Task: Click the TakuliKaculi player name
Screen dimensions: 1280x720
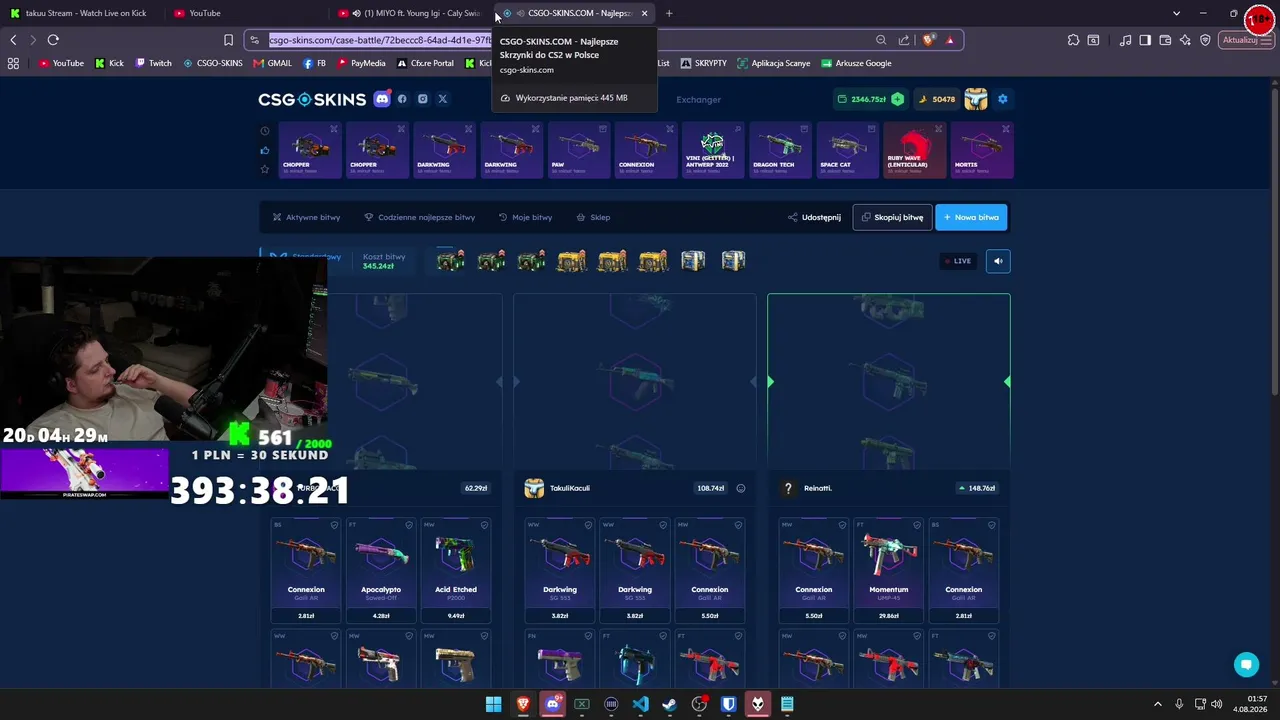Action: point(570,488)
